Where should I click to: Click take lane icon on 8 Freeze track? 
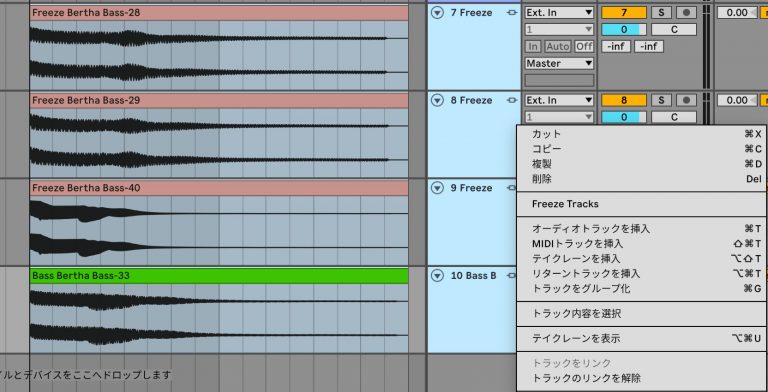(x=512, y=100)
